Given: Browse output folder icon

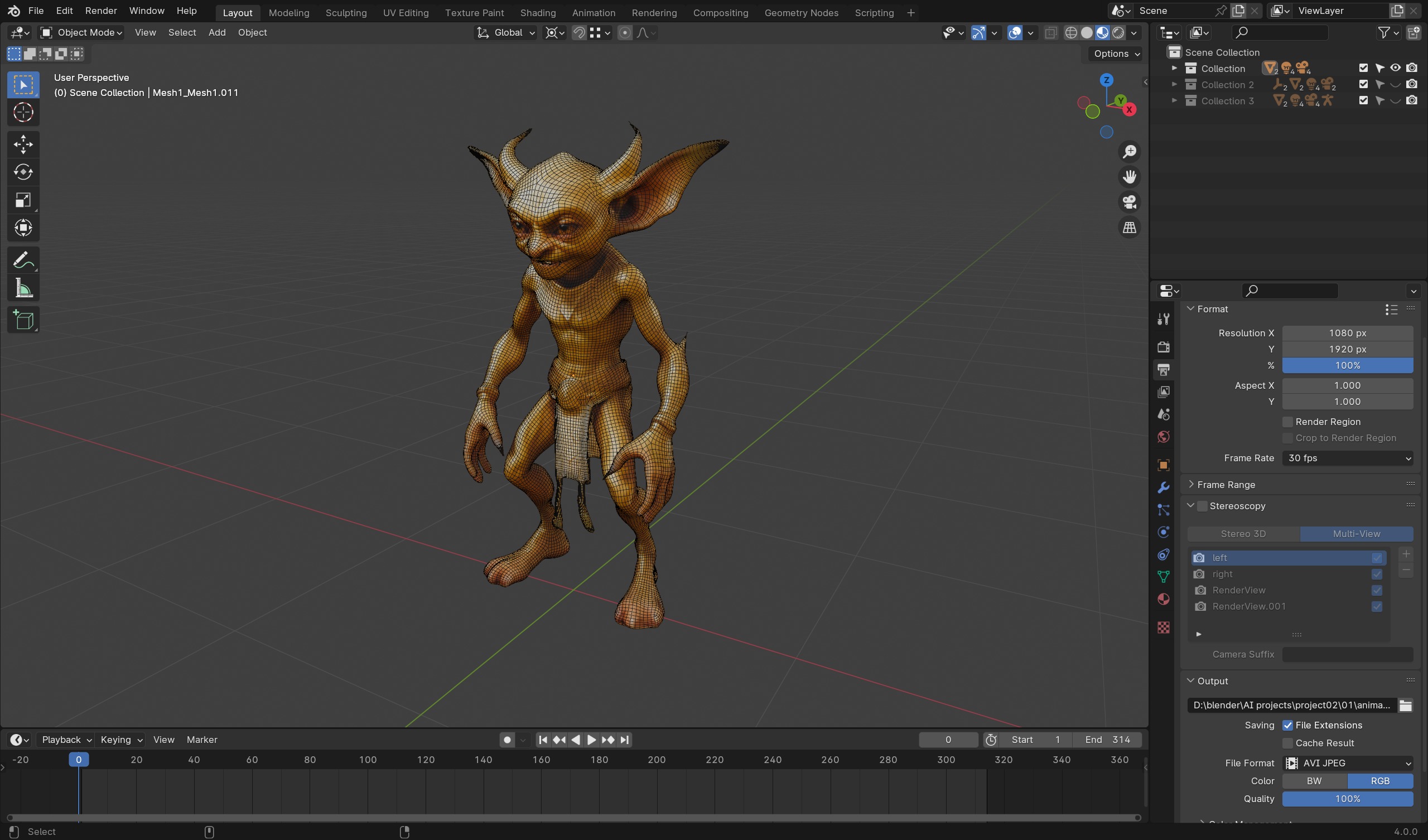Looking at the screenshot, I should point(1405,705).
